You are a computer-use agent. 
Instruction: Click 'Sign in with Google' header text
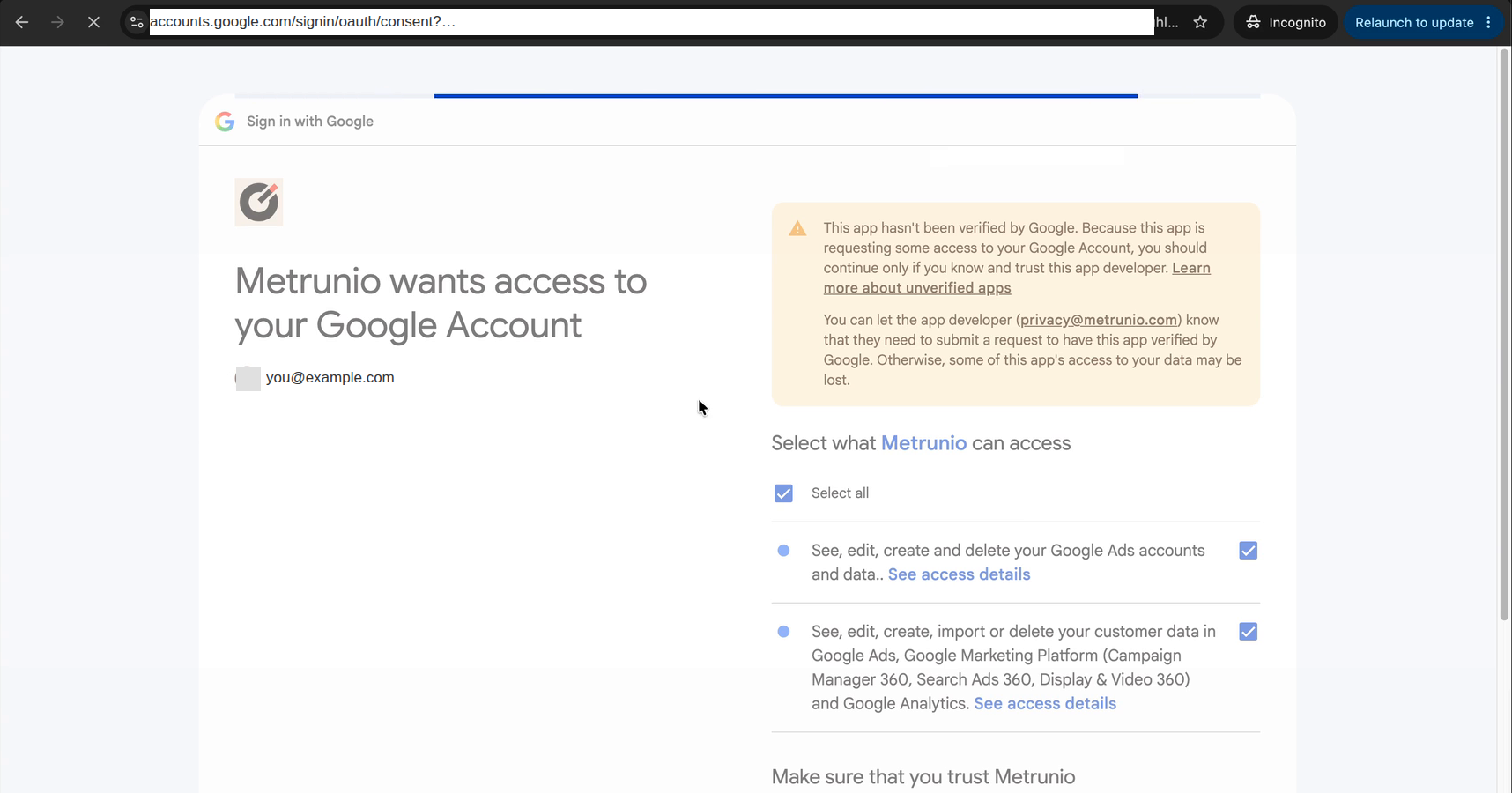point(310,122)
